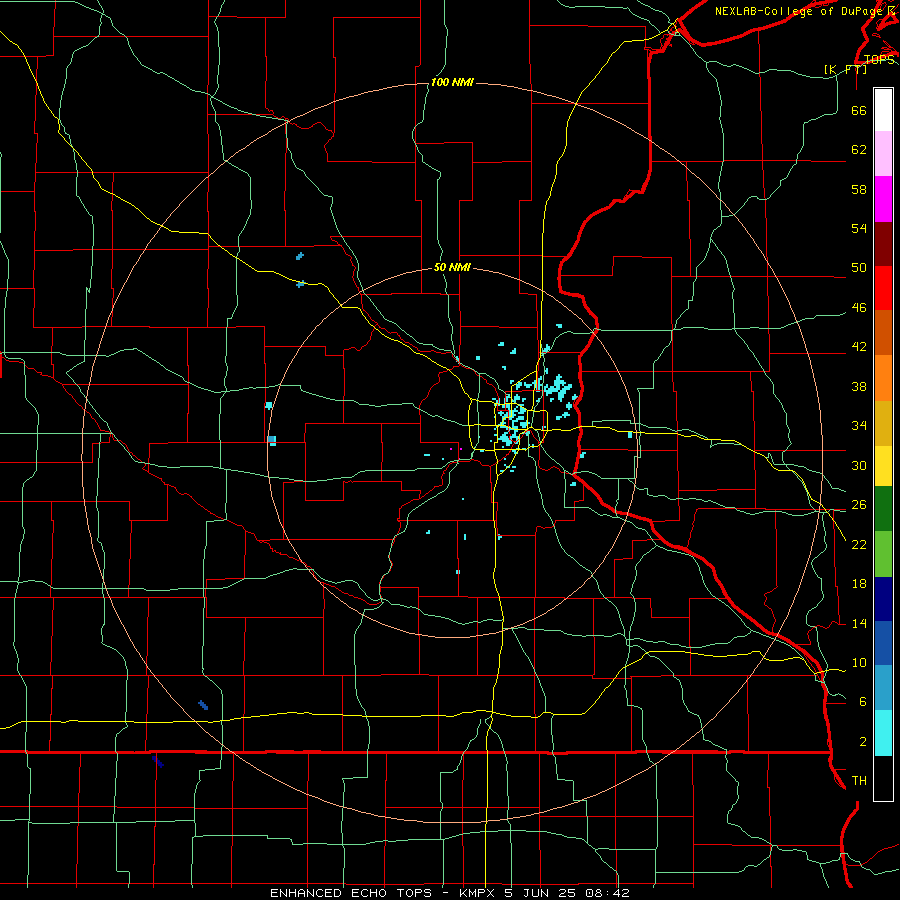Click the 'KMPX' radar site identifier
Viewport: 900px width, 900px height.
click(x=478, y=893)
